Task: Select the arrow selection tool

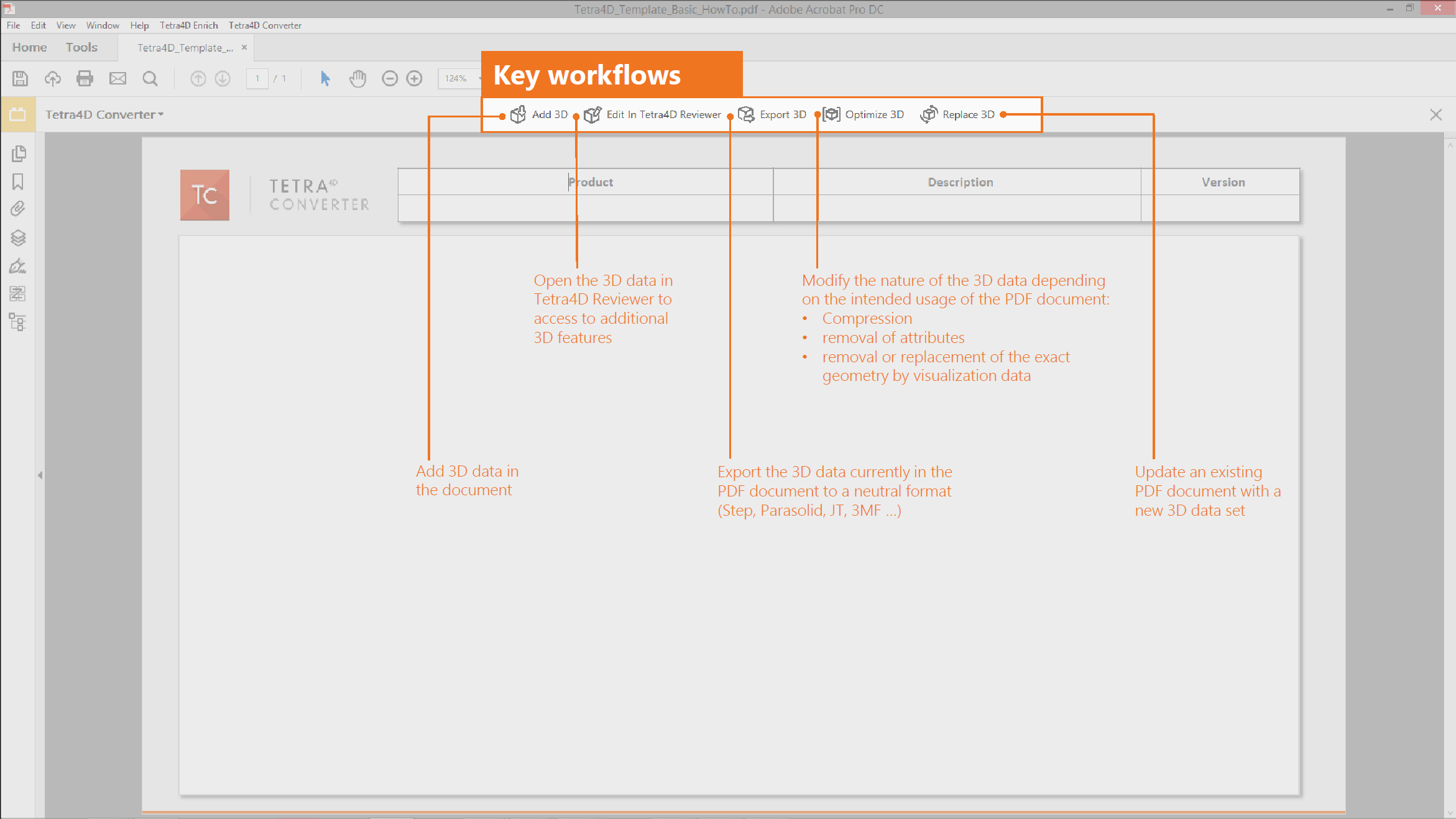Action: [325, 78]
